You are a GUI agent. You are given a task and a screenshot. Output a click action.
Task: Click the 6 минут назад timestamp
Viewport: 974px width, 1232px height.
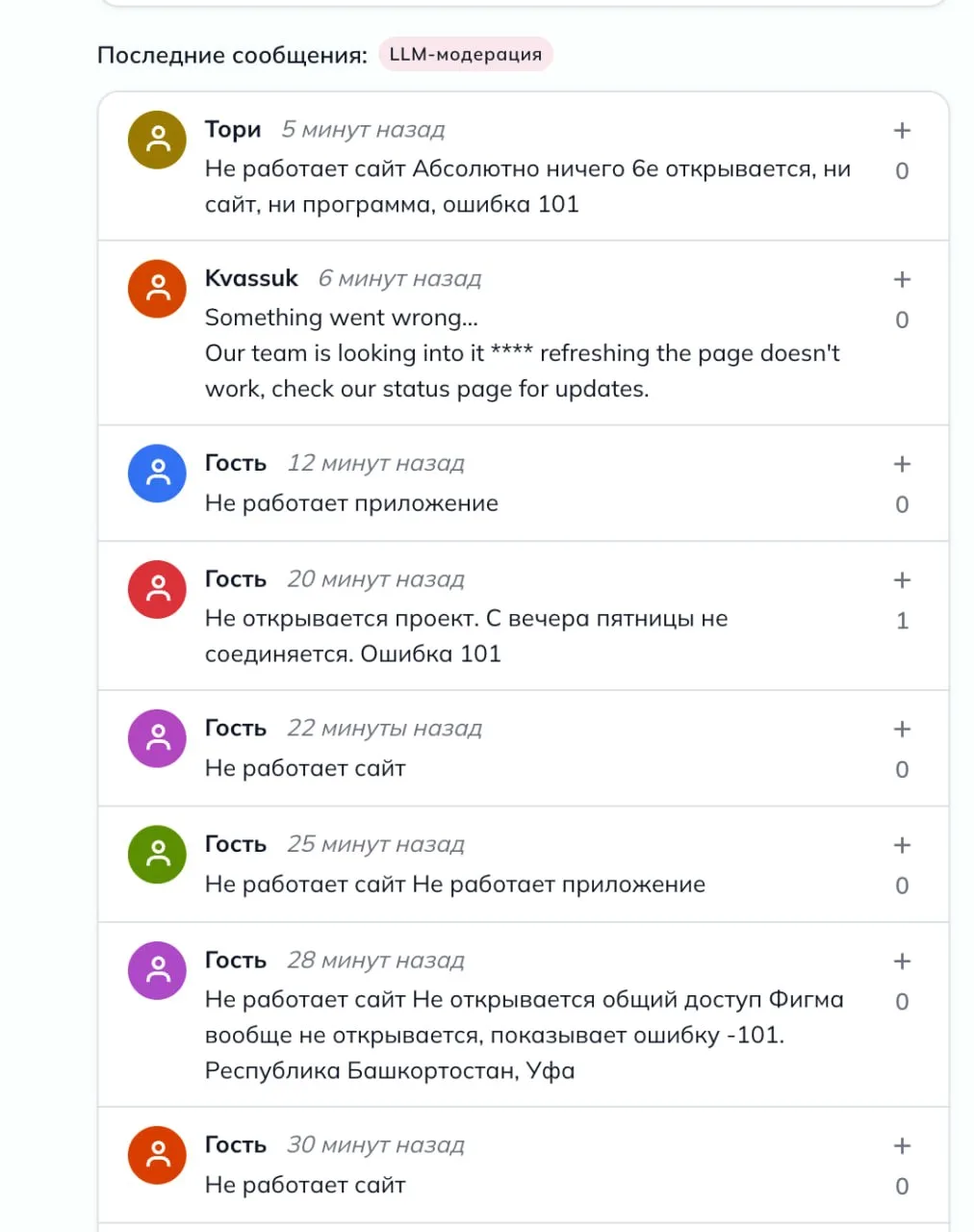399,279
